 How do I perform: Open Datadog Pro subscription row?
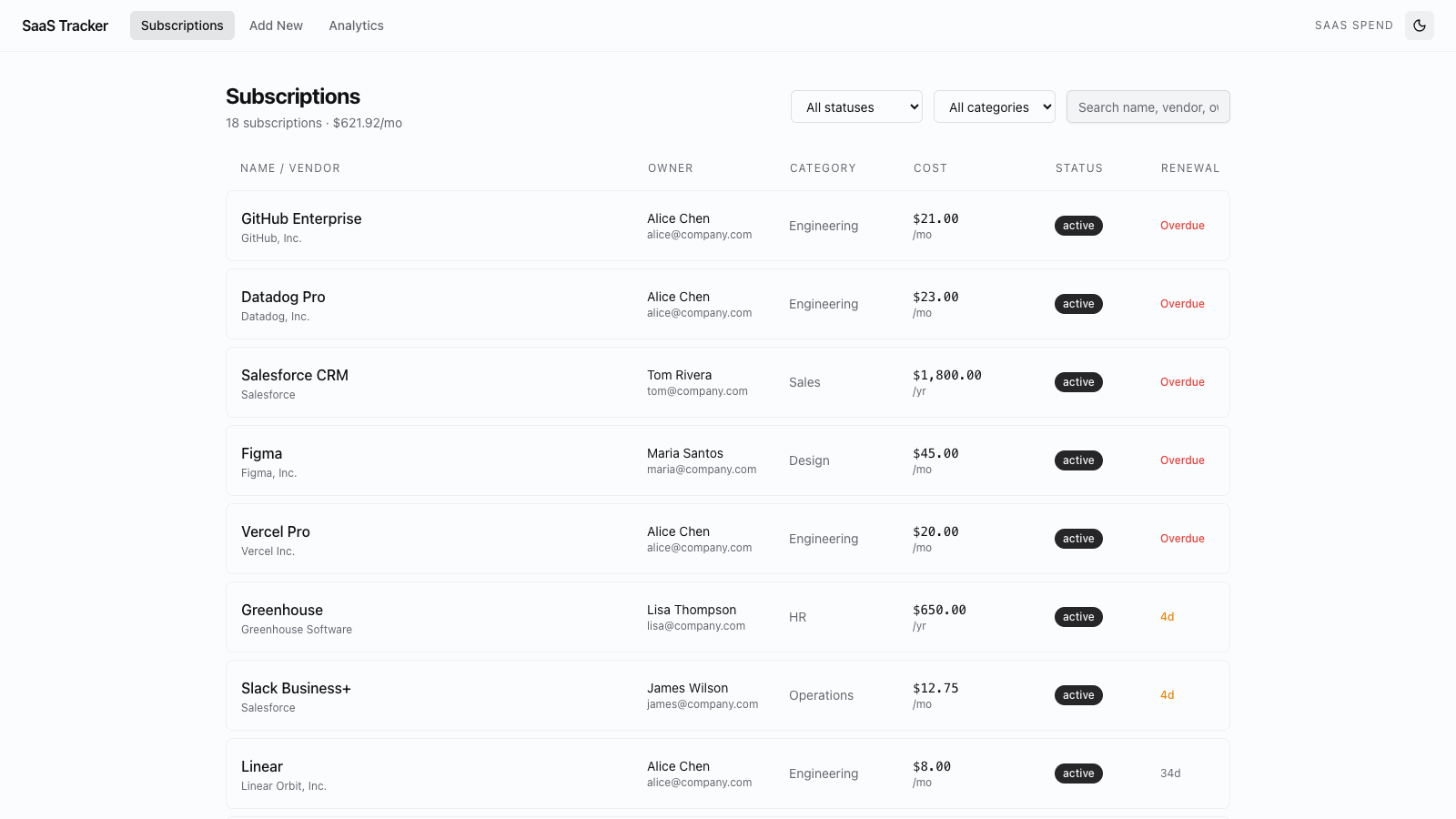728,304
